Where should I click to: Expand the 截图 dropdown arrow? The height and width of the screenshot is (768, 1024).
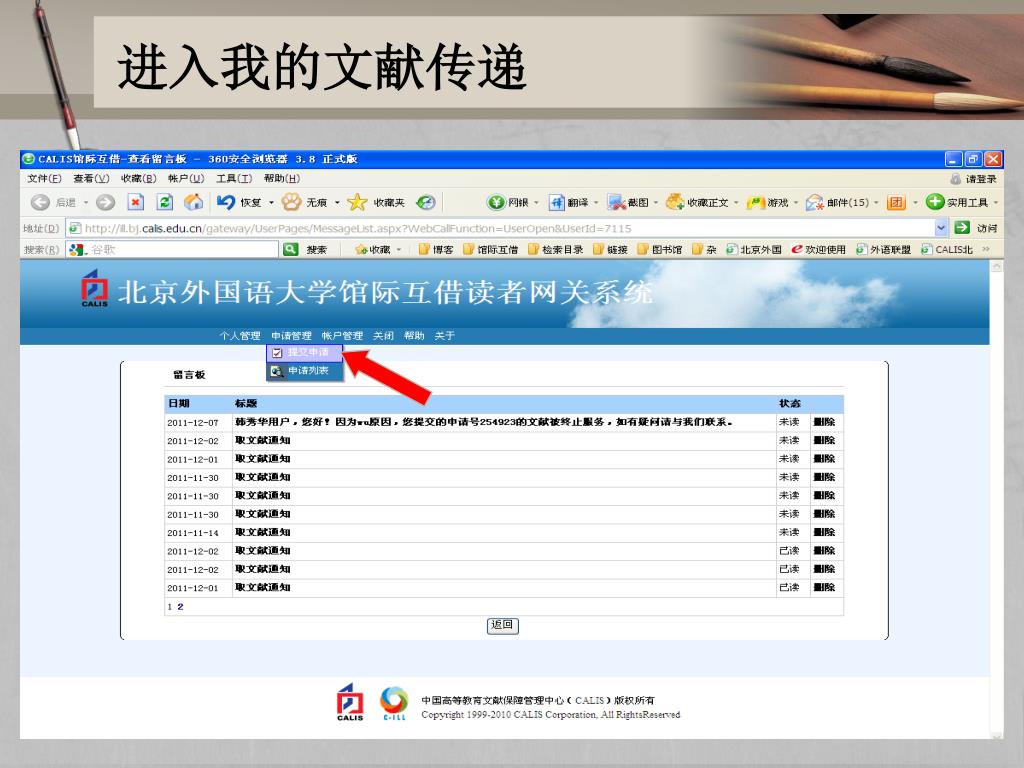656,202
